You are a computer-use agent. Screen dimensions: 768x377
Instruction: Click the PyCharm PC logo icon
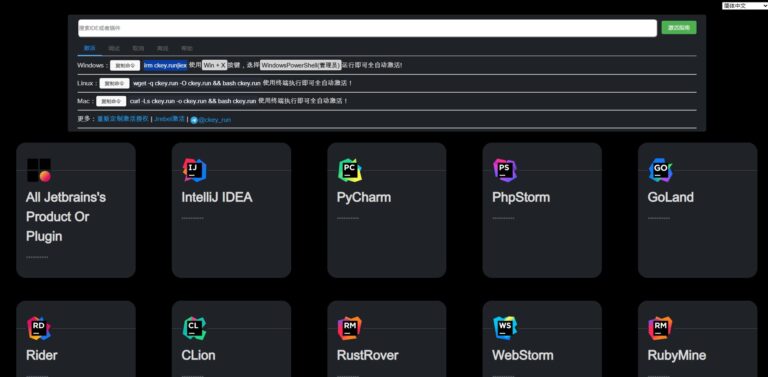click(350, 170)
